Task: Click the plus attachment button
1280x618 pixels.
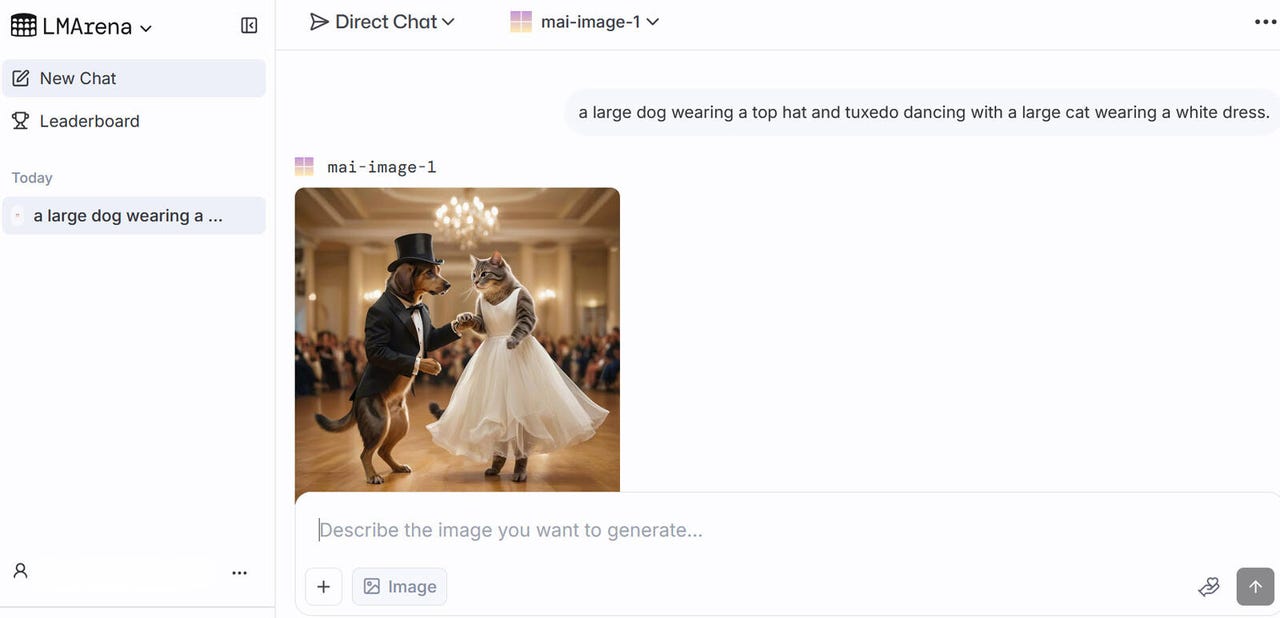Action: click(323, 587)
